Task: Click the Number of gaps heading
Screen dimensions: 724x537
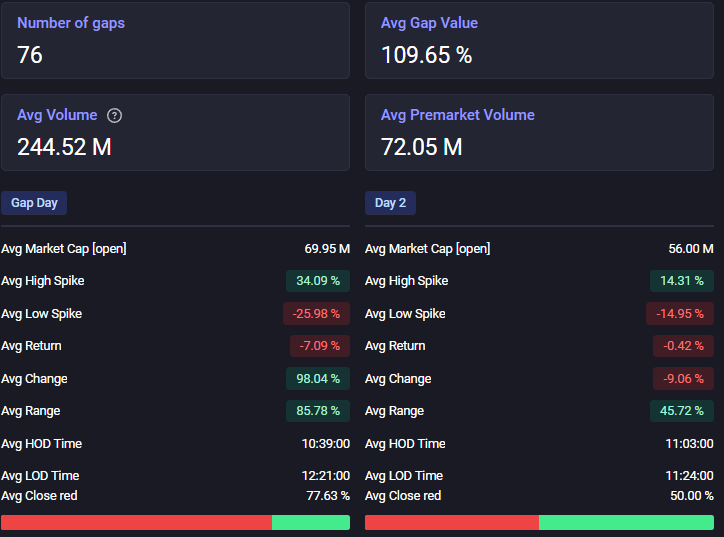Action: click(71, 23)
